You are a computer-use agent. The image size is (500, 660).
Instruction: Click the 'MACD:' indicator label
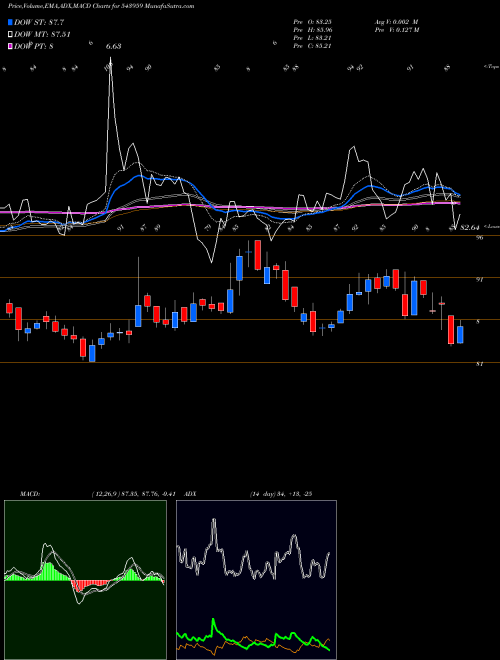[30, 494]
